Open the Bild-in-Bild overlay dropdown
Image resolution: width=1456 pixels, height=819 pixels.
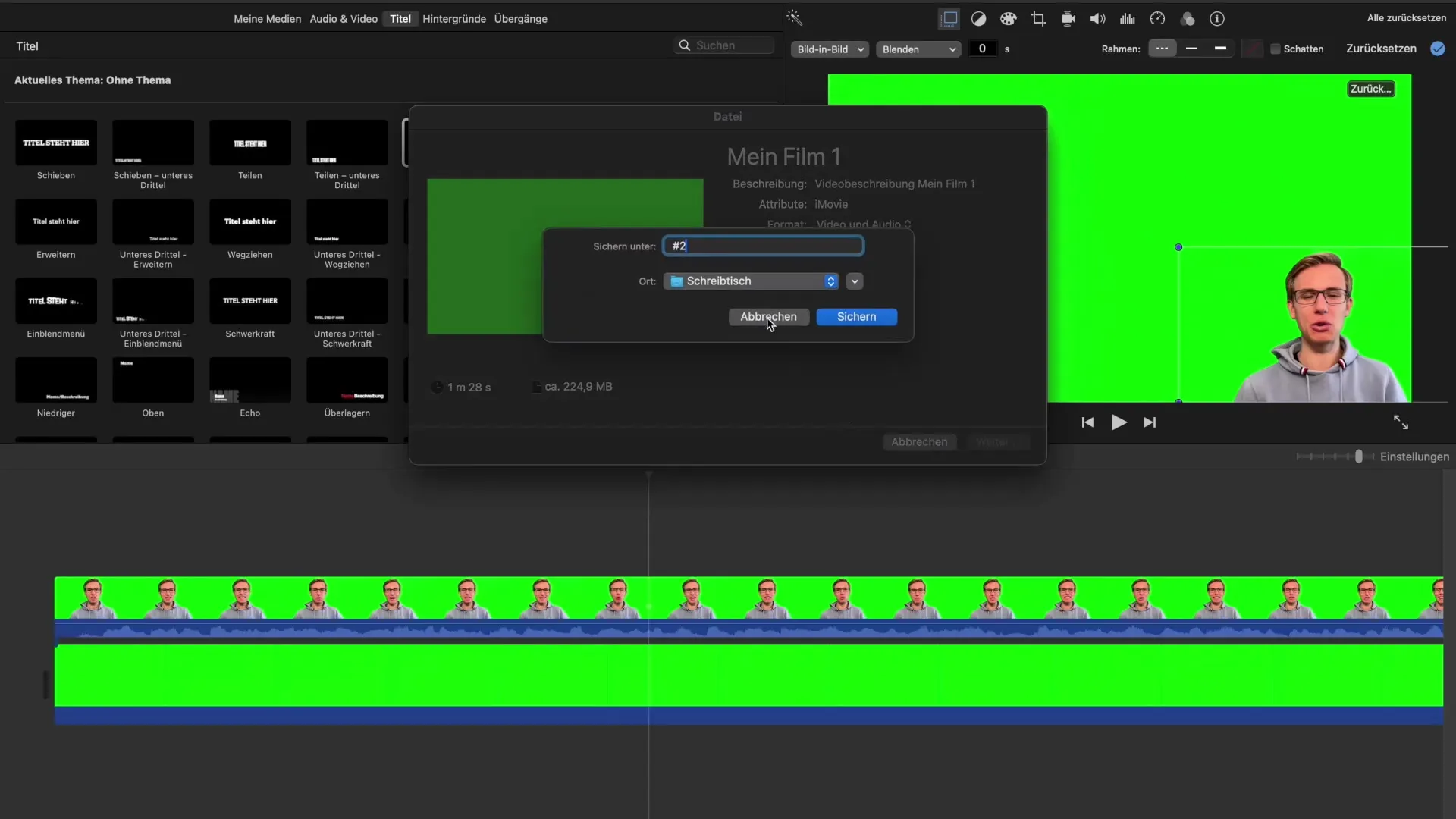[x=830, y=49]
